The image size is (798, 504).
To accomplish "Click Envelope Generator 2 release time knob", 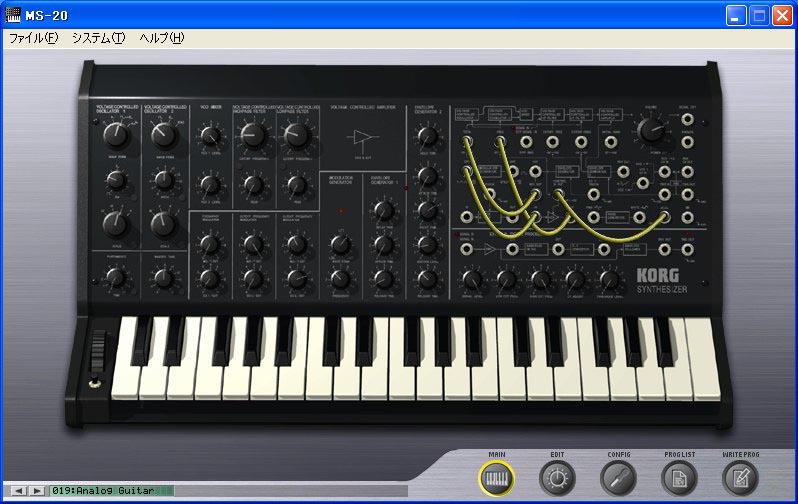I will (x=428, y=279).
